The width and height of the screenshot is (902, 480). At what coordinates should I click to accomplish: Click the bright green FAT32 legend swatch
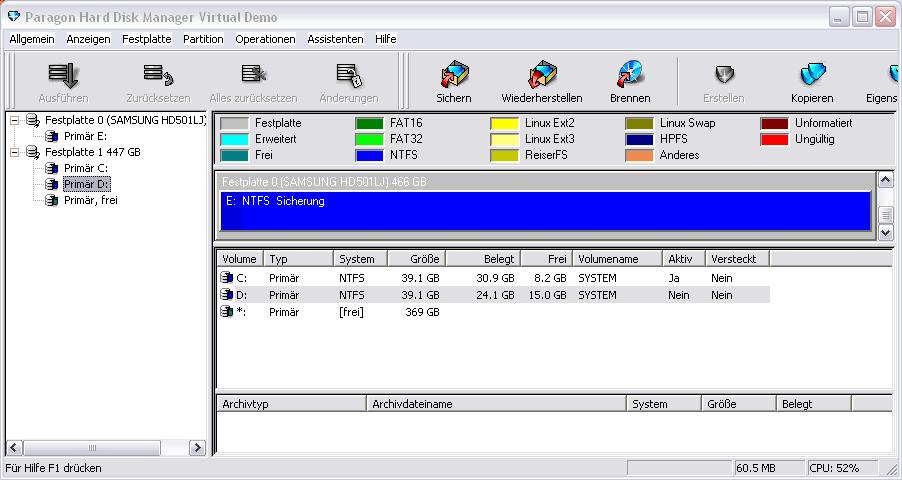point(369,139)
